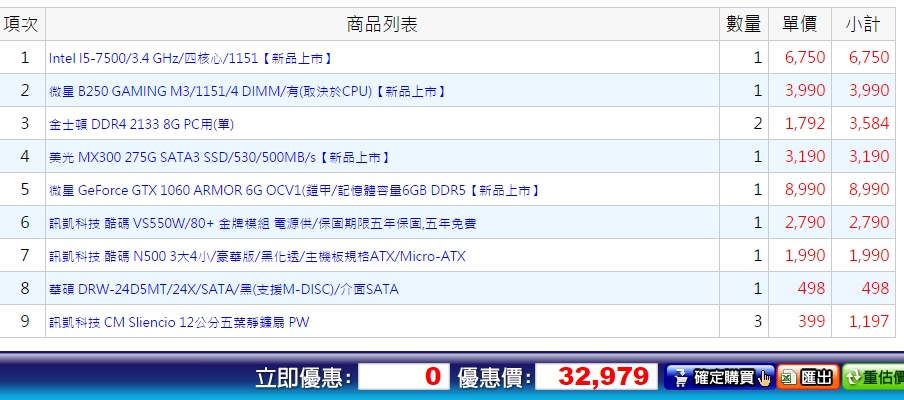The width and height of the screenshot is (904, 400).
Task: Click item number 9 cell
Action: click(x=24, y=321)
